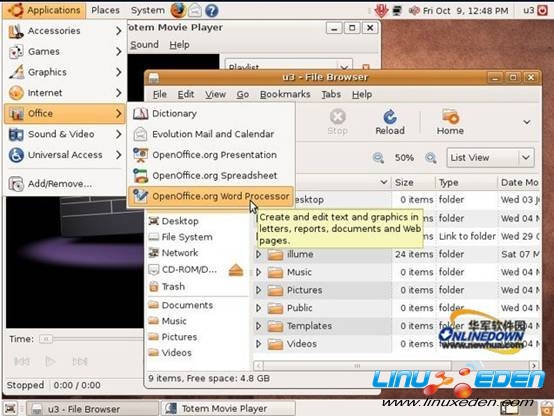Expand the Videos folder row
Image resolution: width=554 pixels, height=416 pixels.
click(259, 344)
